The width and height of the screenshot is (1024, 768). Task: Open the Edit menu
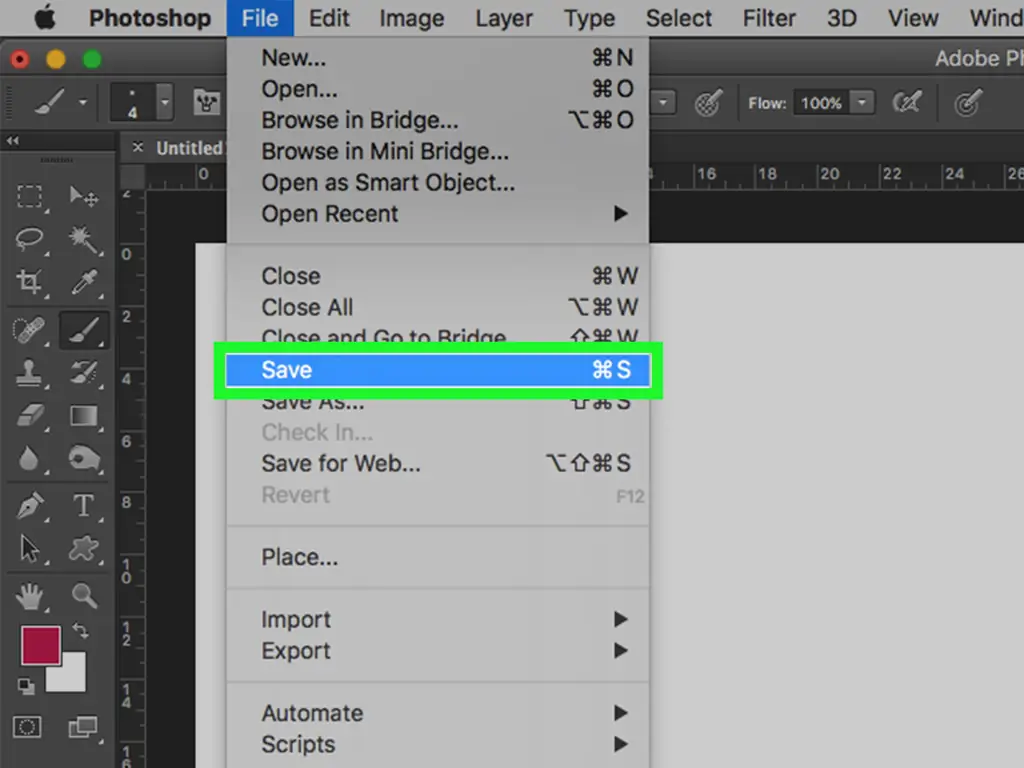click(x=329, y=18)
